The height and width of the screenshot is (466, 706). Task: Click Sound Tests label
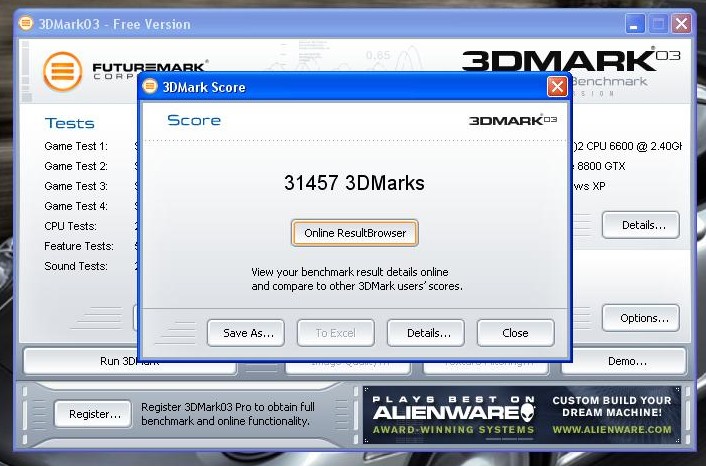click(76, 266)
